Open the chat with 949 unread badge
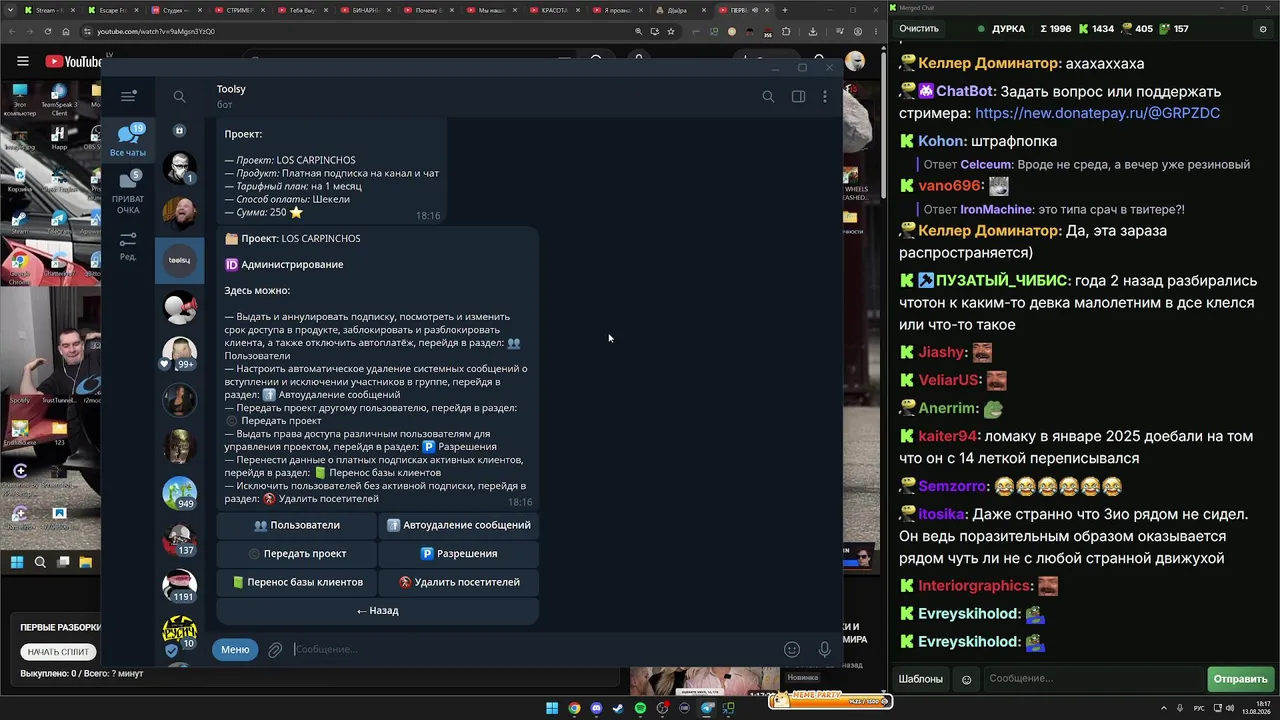The width and height of the screenshot is (1280, 720). click(x=180, y=493)
